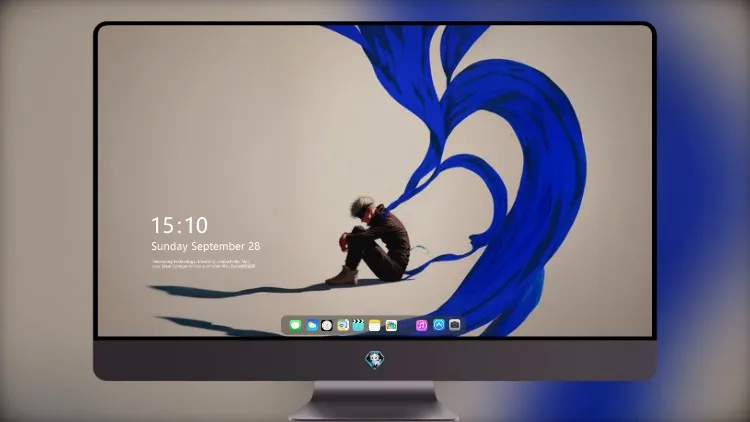Image resolution: width=750 pixels, height=422 pixels.
Task: Open the green Messages app in dock
Action: [x=295, y=325]
